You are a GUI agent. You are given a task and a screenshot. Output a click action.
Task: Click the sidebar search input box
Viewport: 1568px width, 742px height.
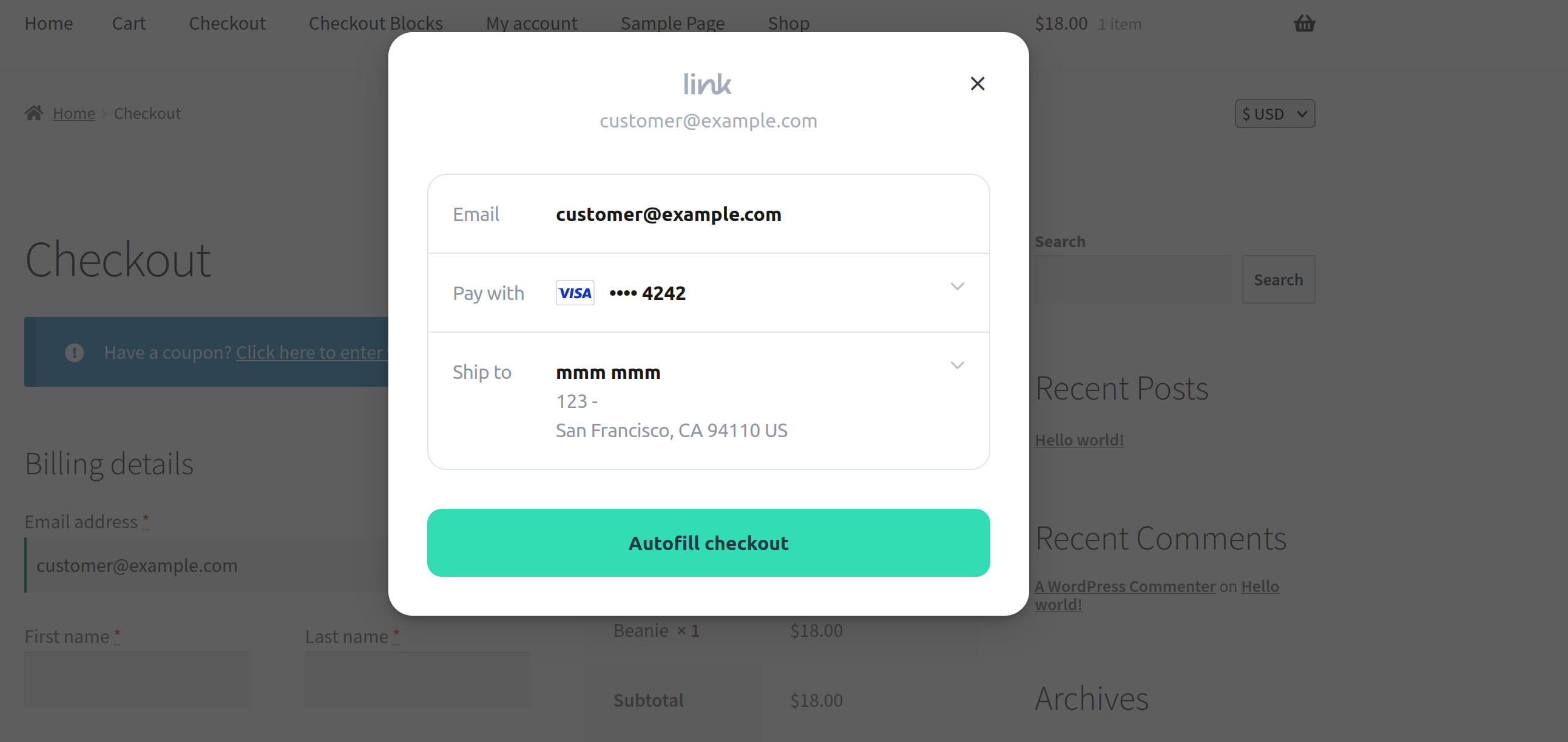(x=1133, y=279)
